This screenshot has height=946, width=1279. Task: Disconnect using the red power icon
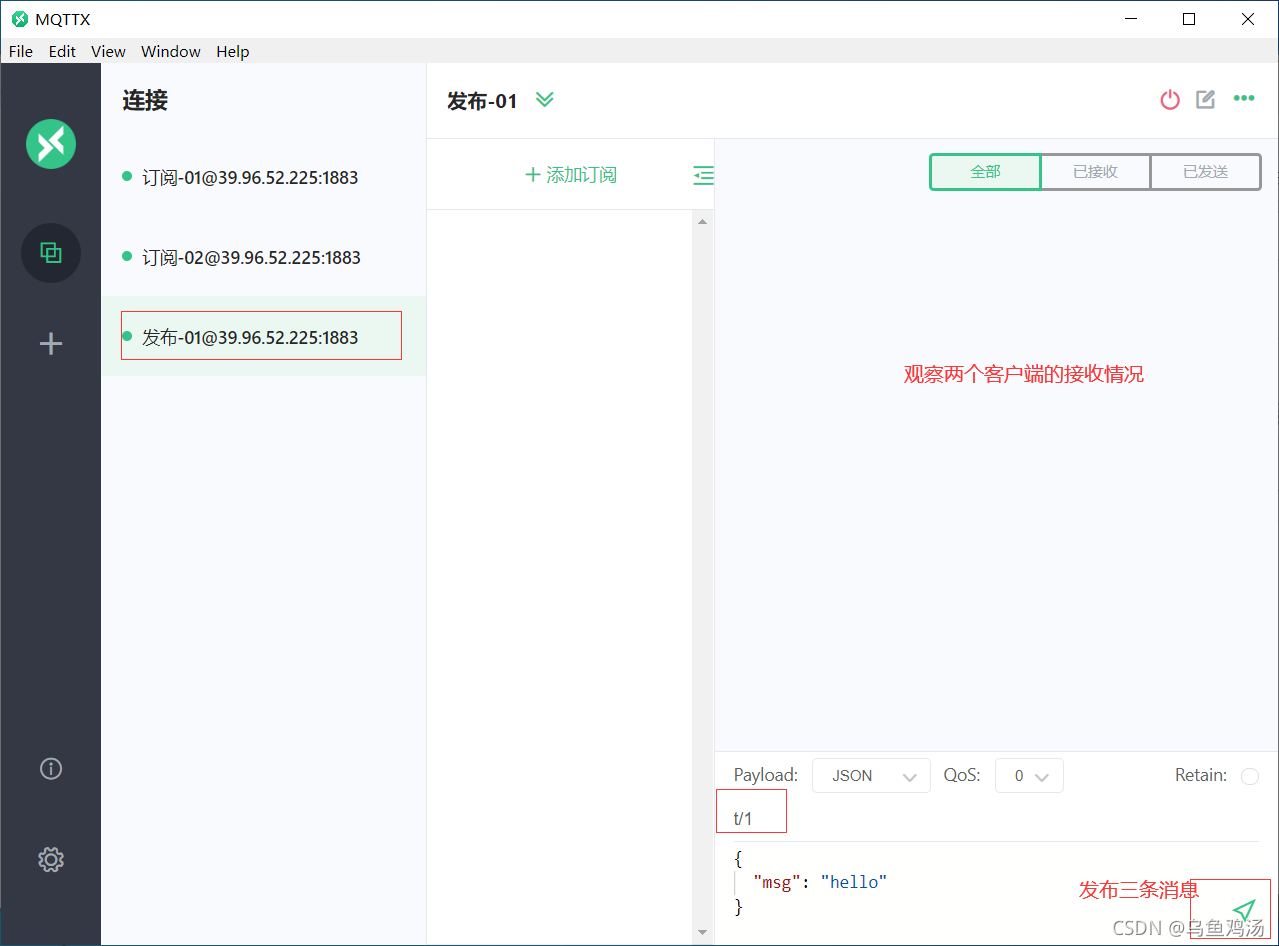pos(1170,99)
